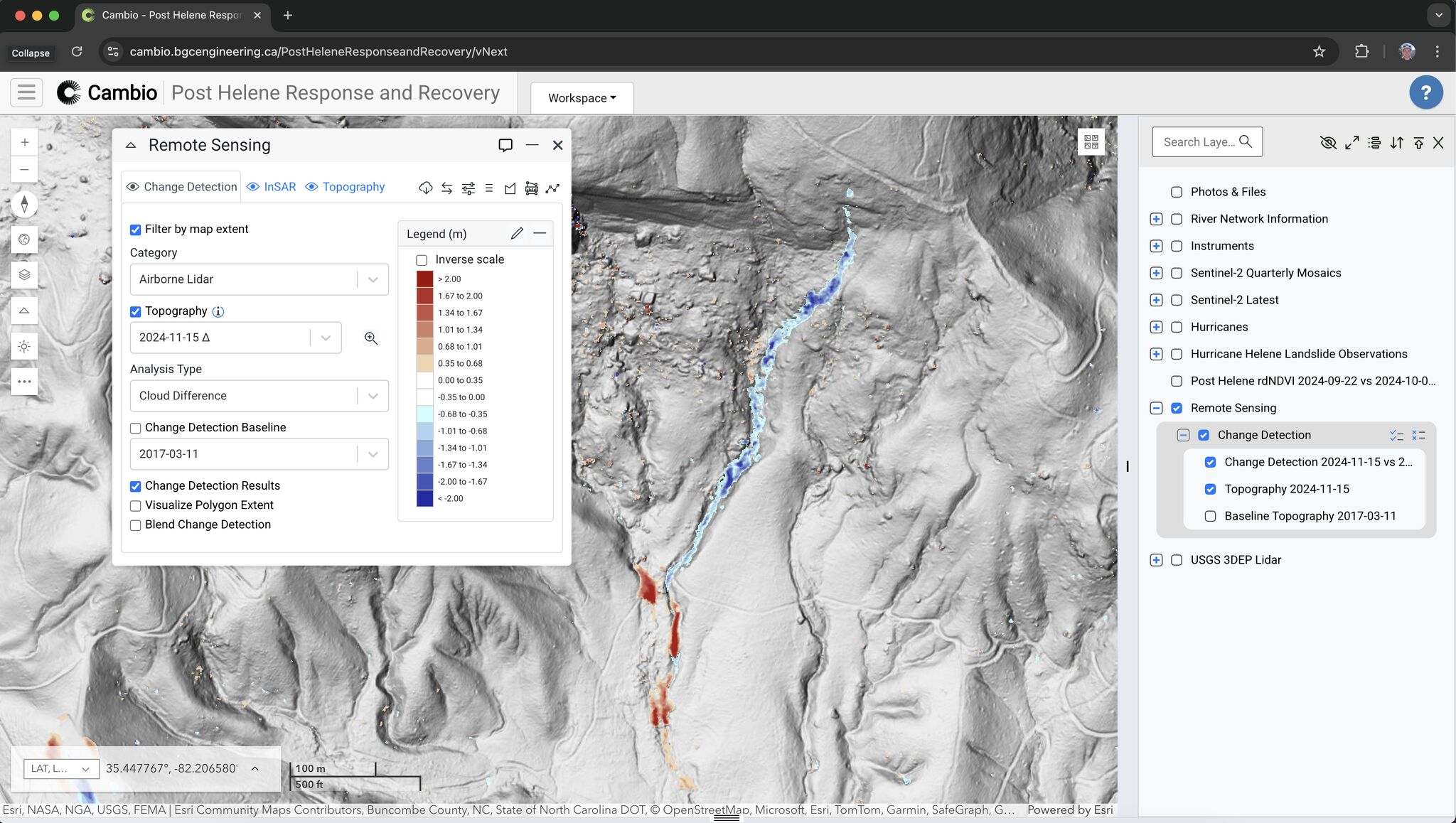This screenshot has height=823, width=1456.
Task: Click the dark red >2.00 legend swatch
Action: point(424,279)
